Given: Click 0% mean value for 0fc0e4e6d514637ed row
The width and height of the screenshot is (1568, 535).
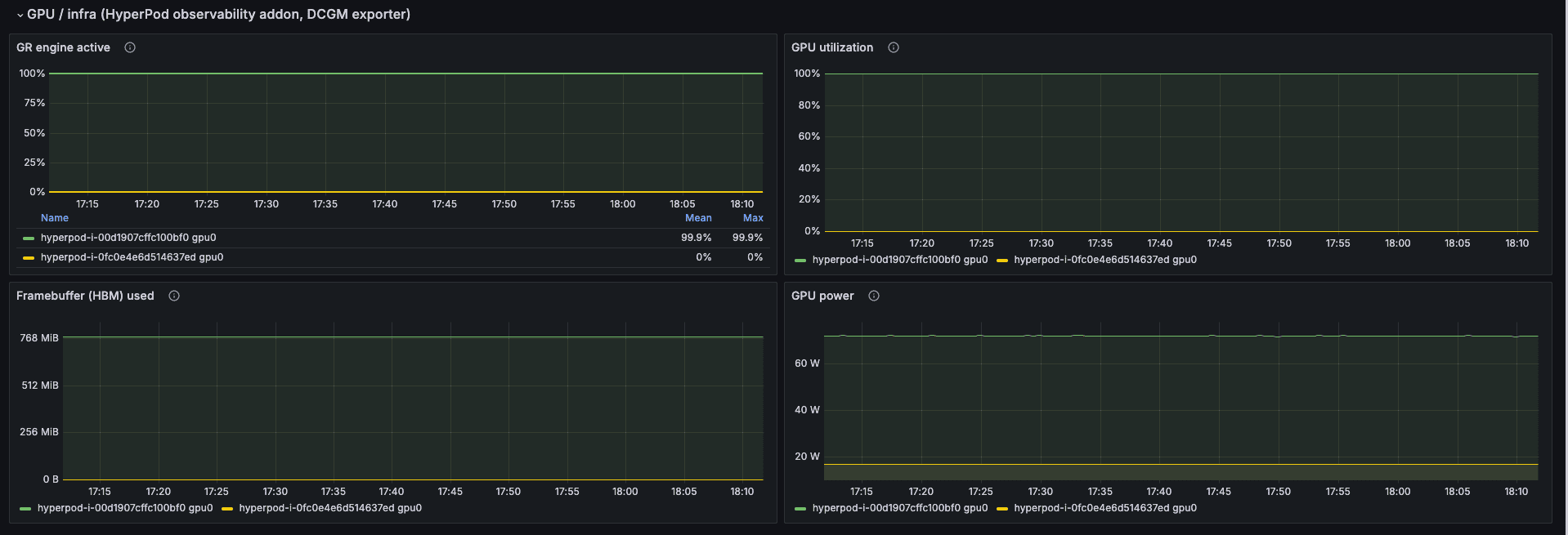Looking at the screenshot, I should [x=704, y=257].
